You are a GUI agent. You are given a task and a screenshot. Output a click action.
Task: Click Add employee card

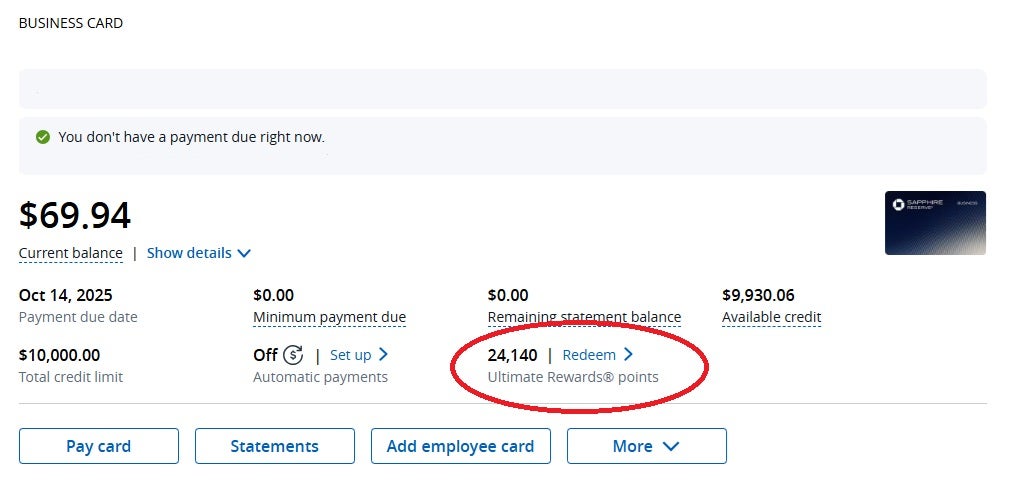pyautogui.click(x=460, y=446)
